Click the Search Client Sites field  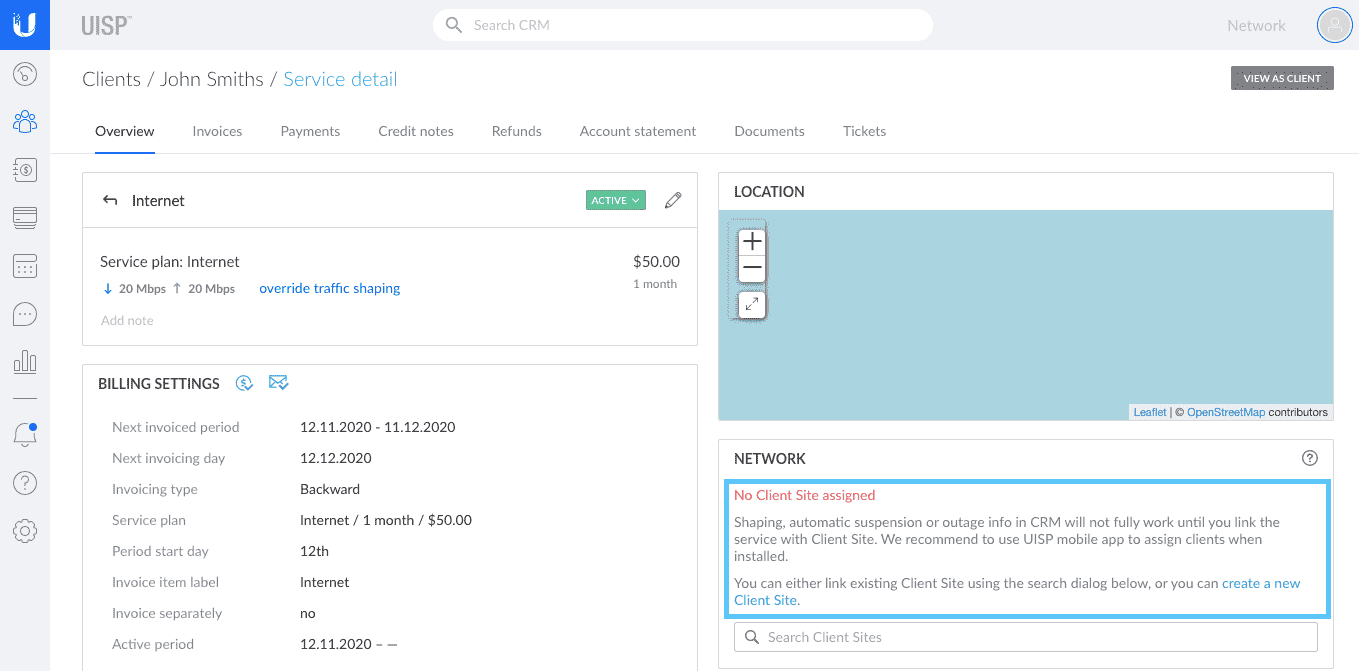1025,637
